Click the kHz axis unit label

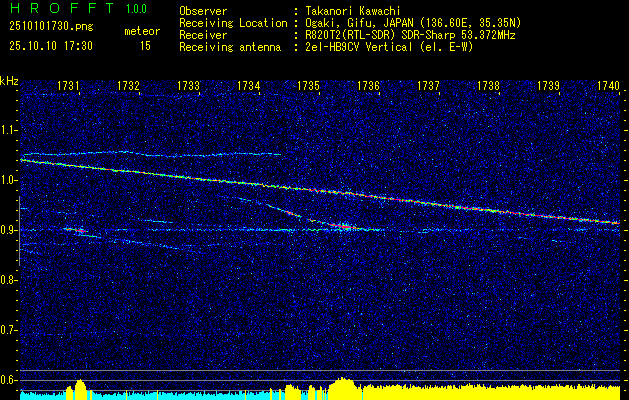pyautogui.click(x=9, y=81)
